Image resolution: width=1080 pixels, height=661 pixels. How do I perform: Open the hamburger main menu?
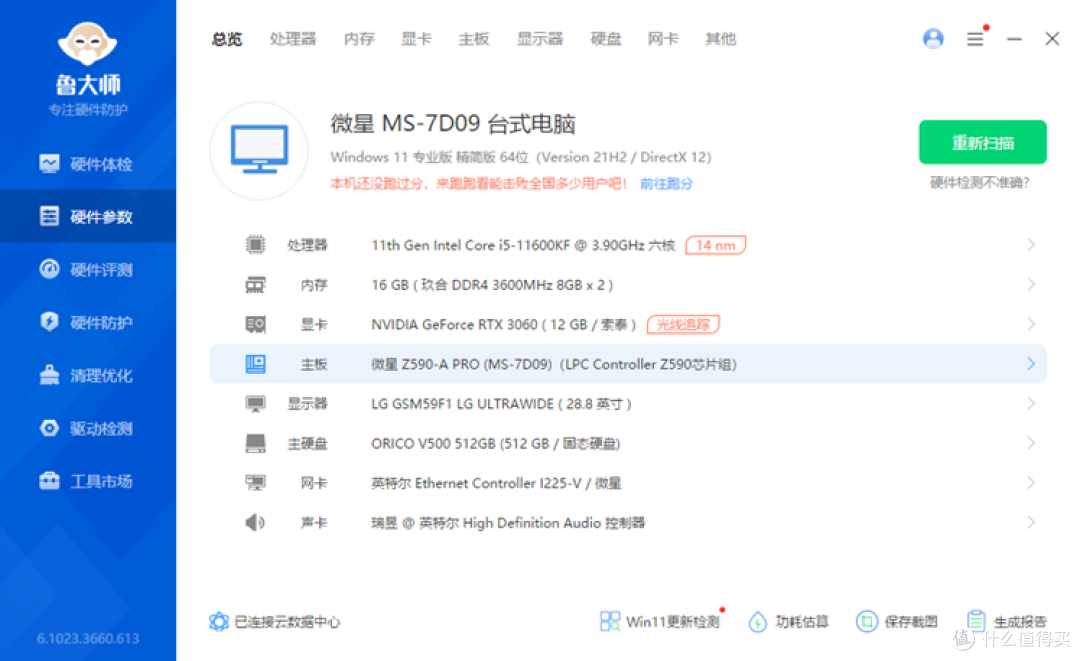[x=975, y=39]
